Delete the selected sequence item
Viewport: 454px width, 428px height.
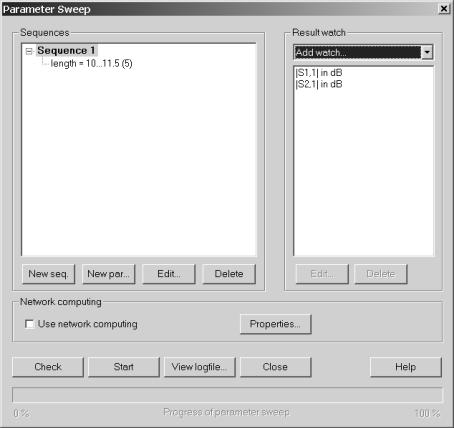coord(229,274)
